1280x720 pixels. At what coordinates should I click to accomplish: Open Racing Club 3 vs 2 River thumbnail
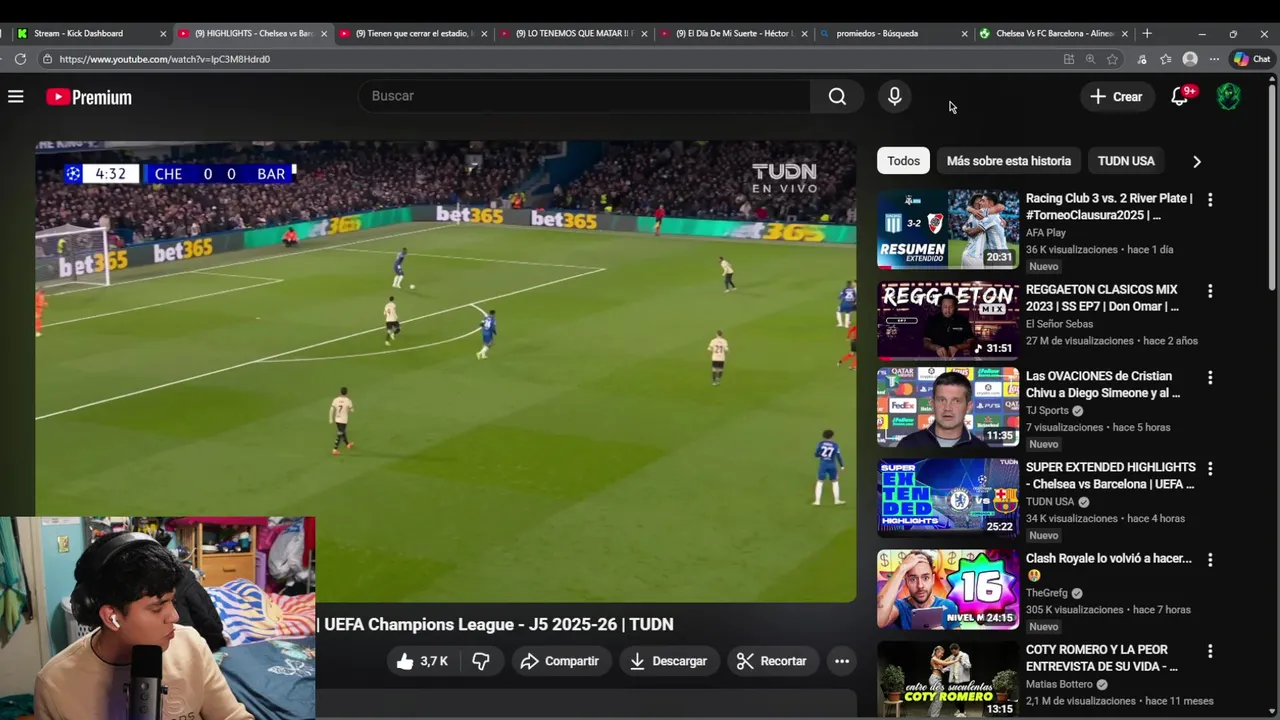pos(948,229)
